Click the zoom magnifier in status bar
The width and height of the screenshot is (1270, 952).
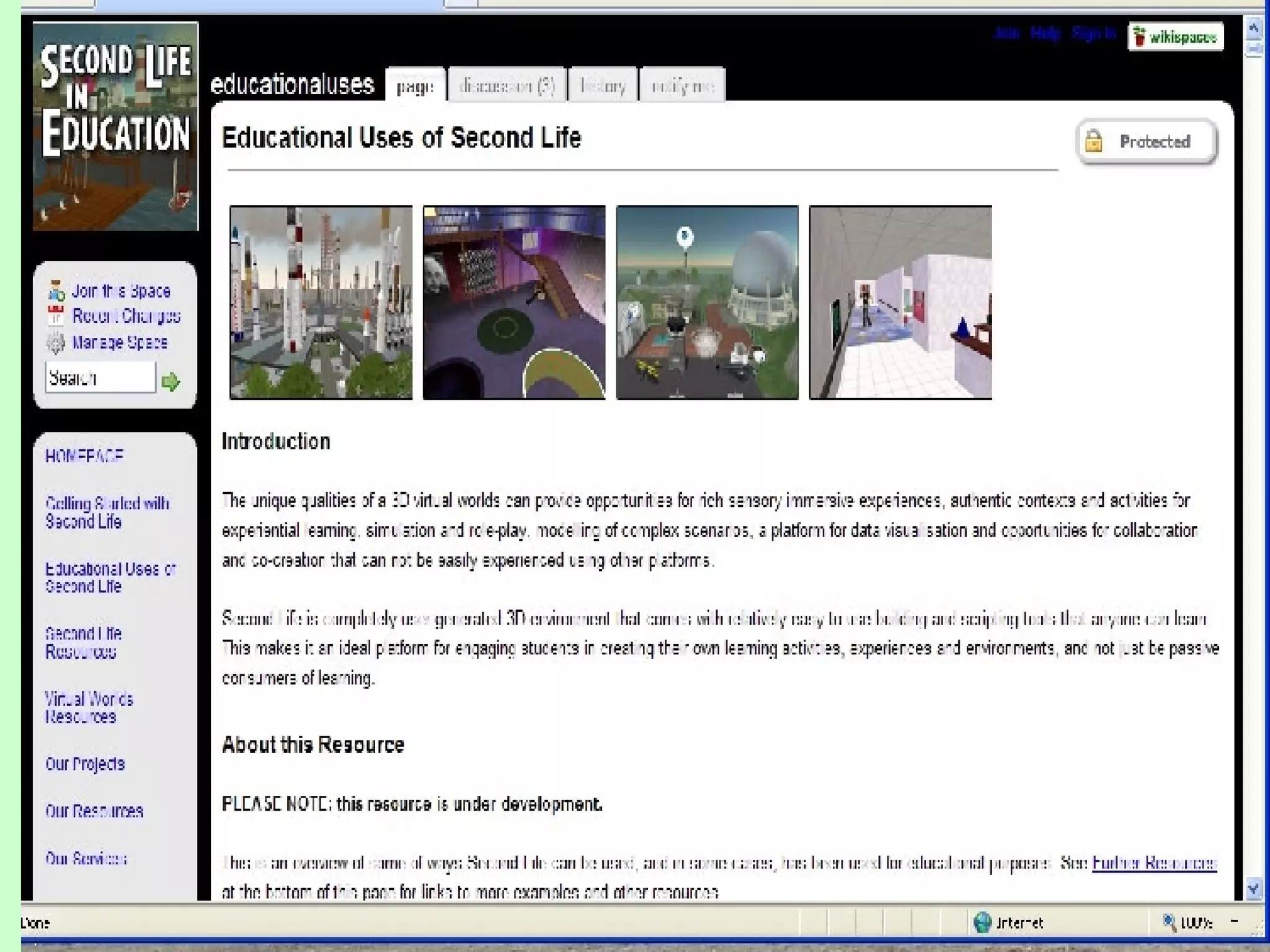[1168, 922]
